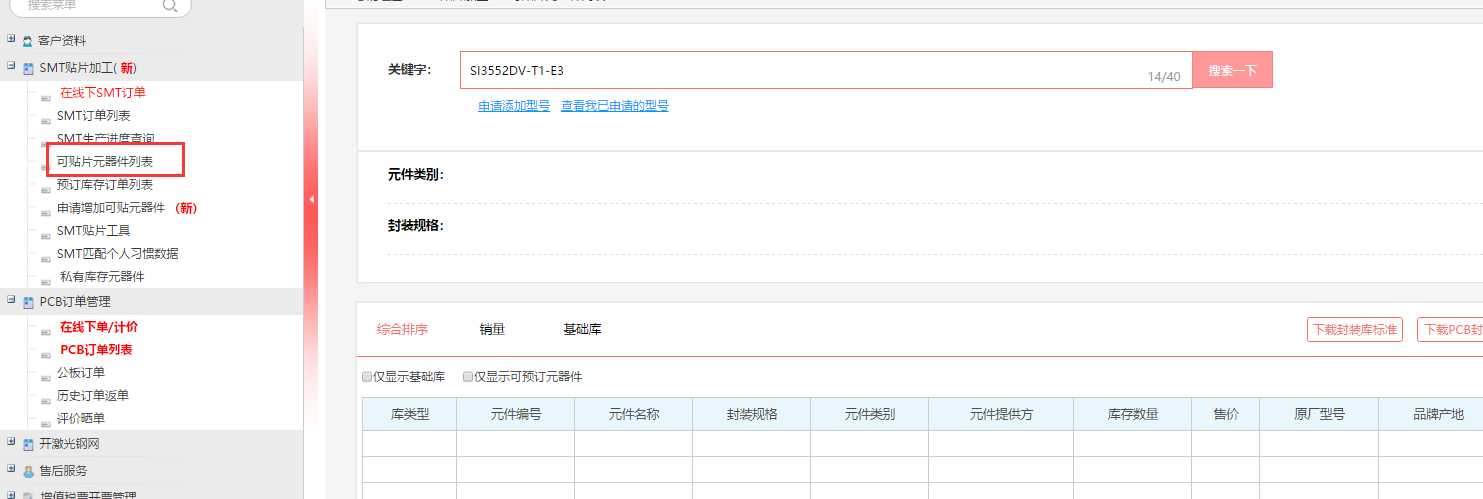Switch to the 基础库 tab
Viewport: 1483px width, 499px height.
[582, 329]
